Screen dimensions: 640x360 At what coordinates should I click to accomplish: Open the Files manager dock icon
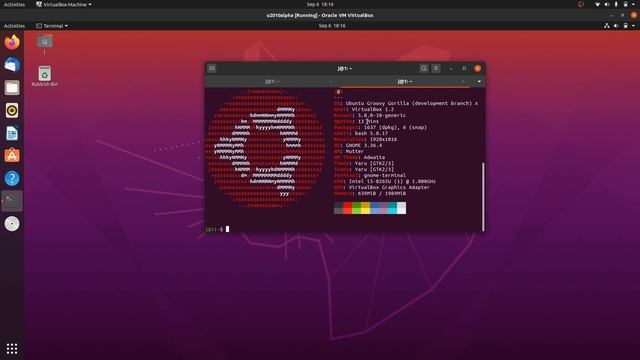[12, 88]
